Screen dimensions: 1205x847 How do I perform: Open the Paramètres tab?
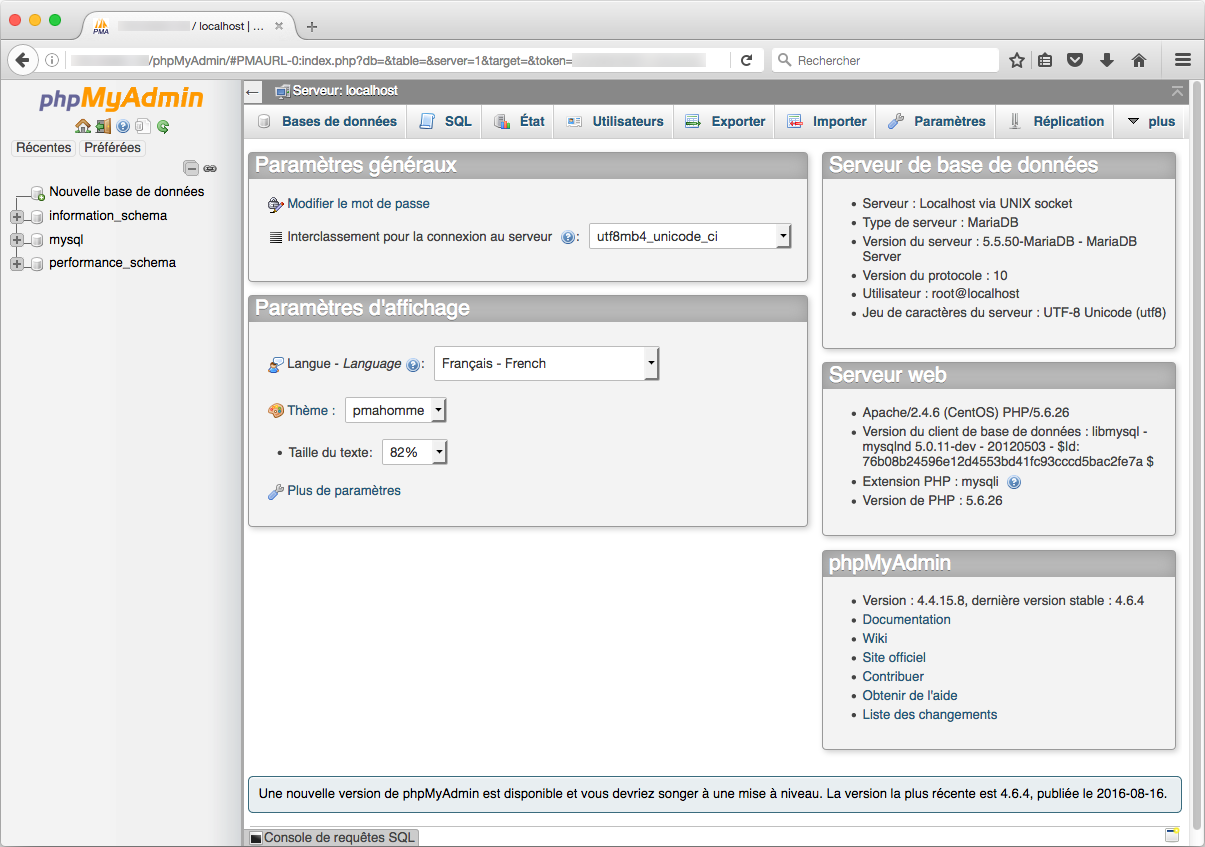pos(937,121)
